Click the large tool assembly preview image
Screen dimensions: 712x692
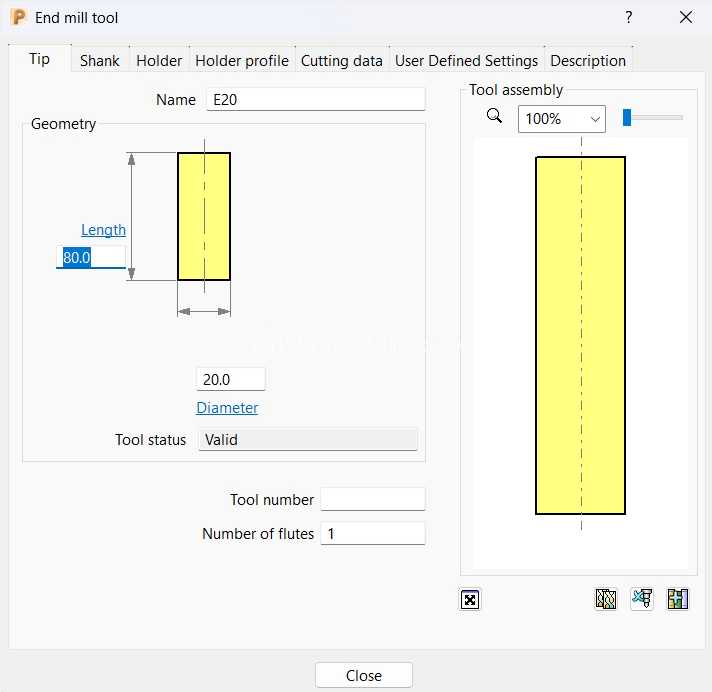(x=580, y=336)
